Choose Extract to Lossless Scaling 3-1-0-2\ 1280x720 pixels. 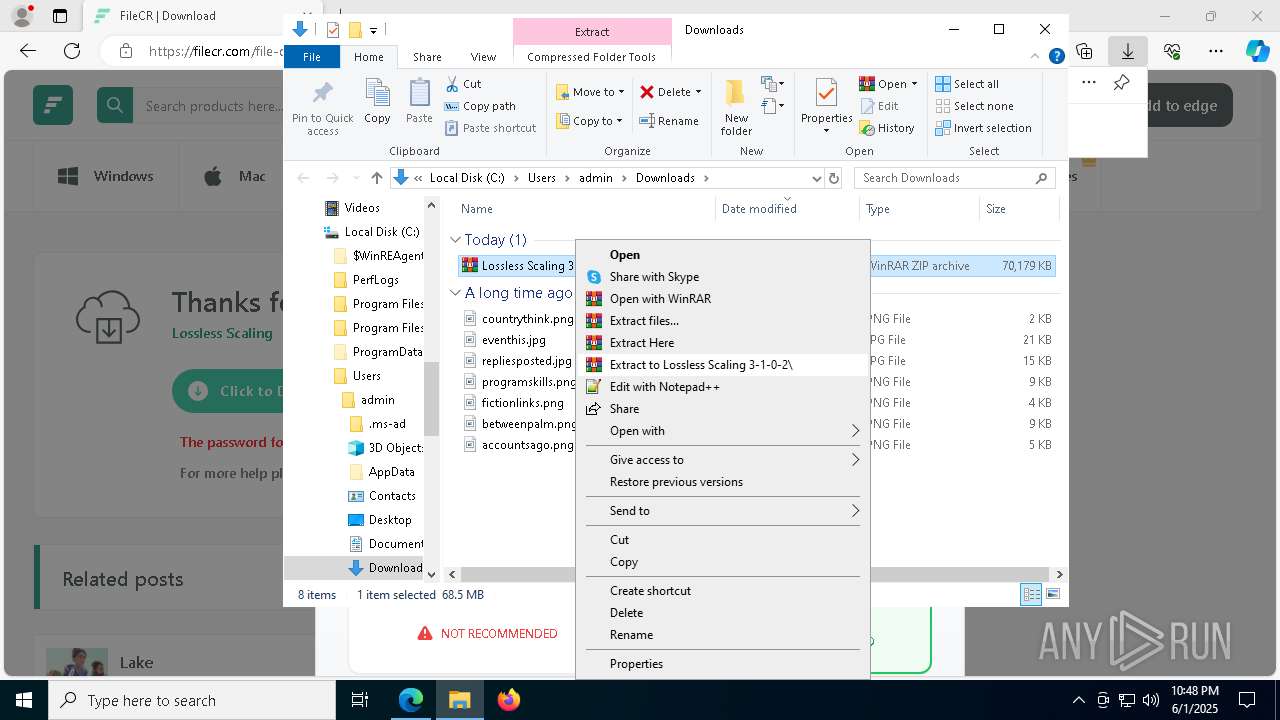coord(724,365)
